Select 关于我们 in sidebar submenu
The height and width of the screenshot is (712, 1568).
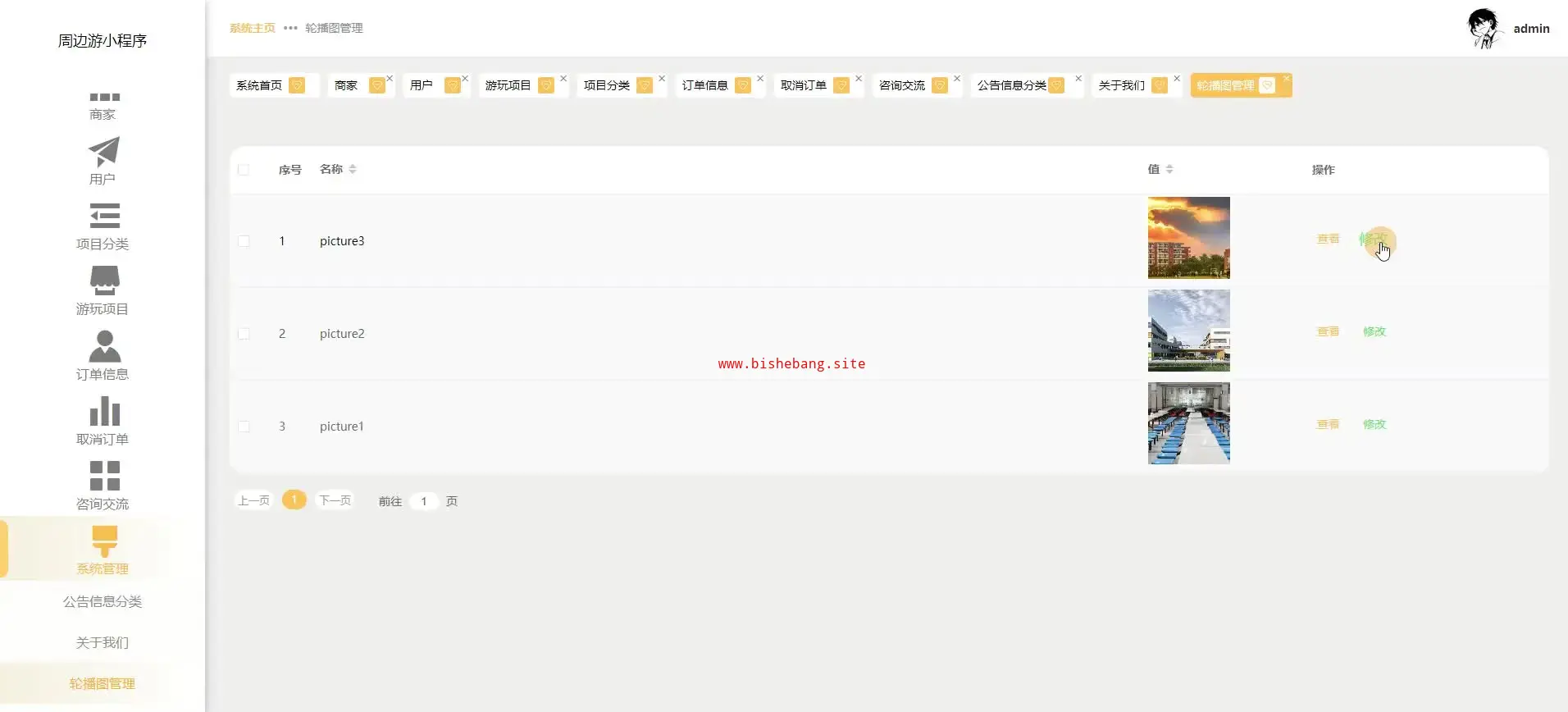pyautogui.click(x=103, y=642)
